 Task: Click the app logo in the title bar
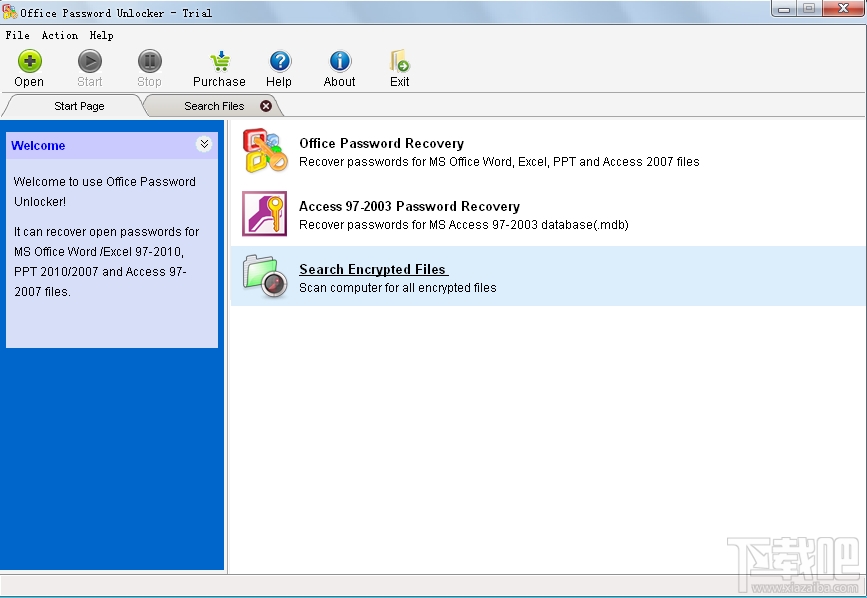10,12
